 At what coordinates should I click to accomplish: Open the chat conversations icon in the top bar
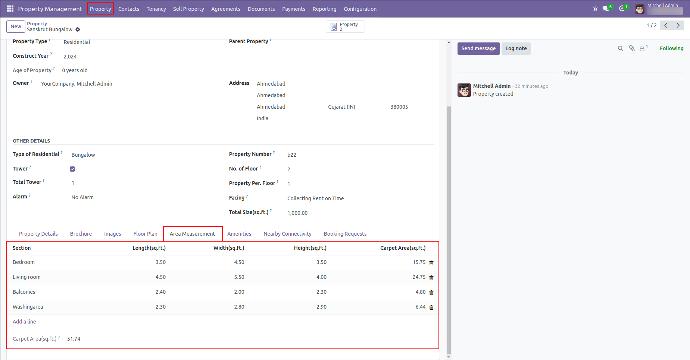[x=607, y=8]
